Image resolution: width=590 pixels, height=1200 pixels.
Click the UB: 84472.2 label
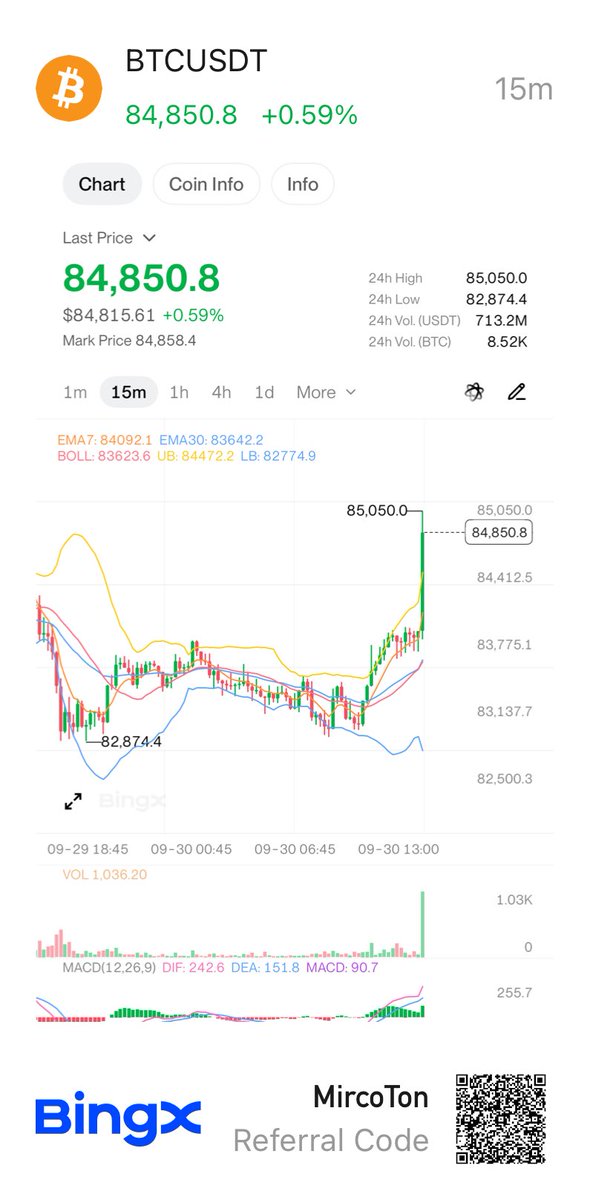(196, 455)
